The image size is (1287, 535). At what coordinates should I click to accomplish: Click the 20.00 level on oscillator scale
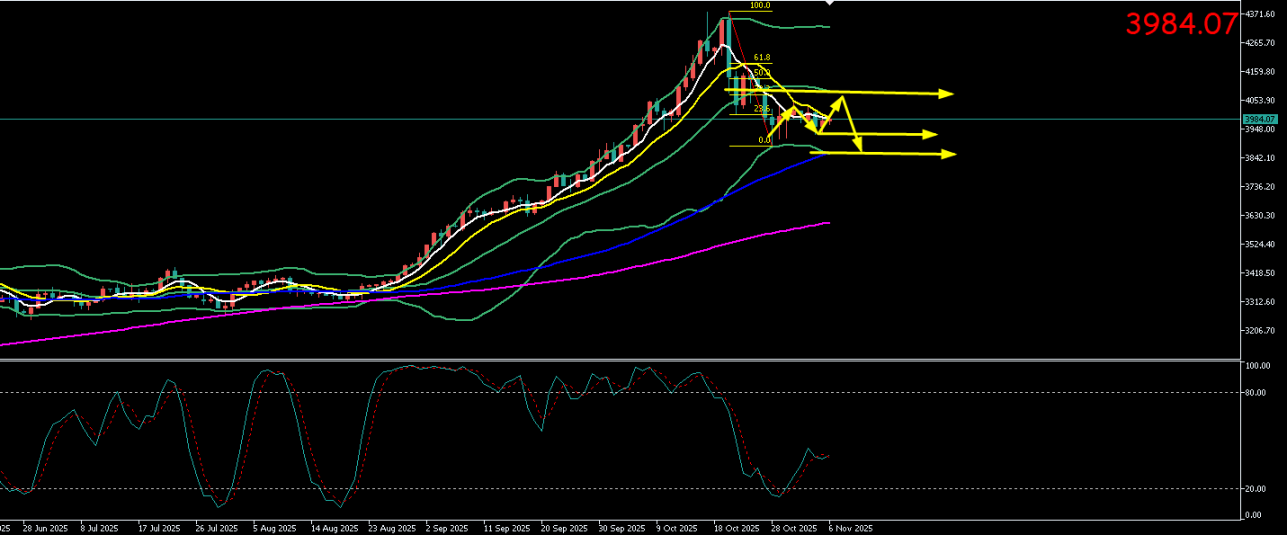[1255, 489]
